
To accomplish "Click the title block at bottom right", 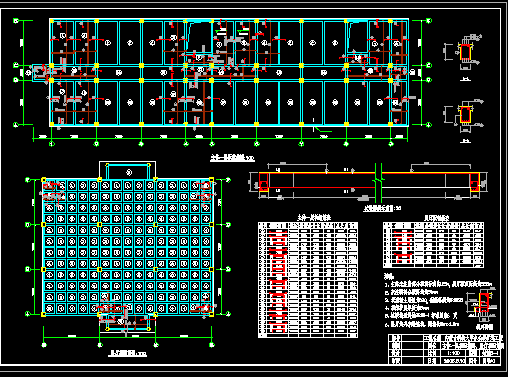I will pos(446,349).
